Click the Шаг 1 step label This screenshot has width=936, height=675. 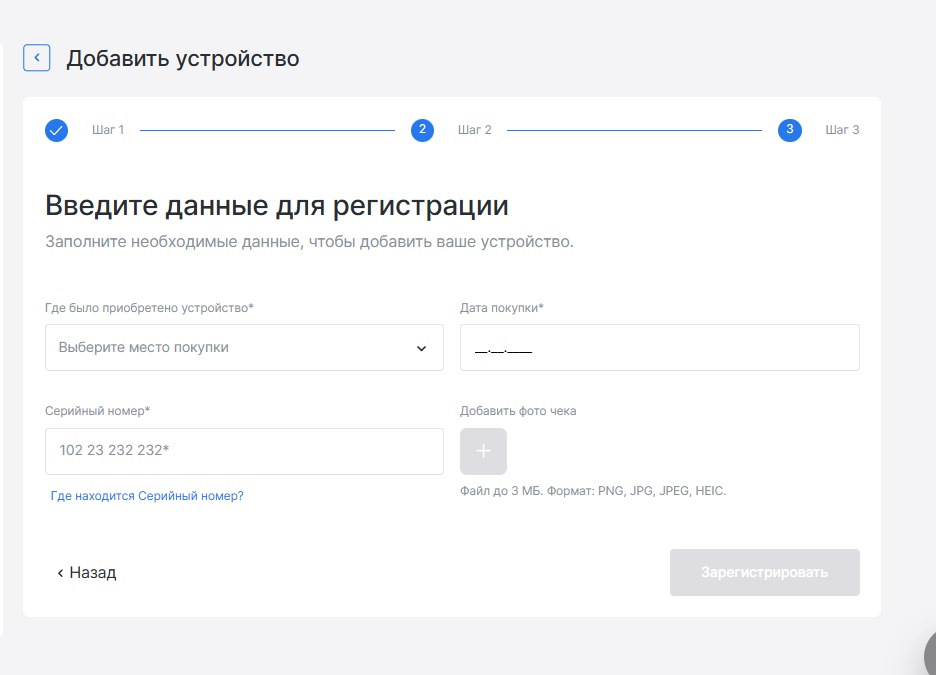pos(108,130)
